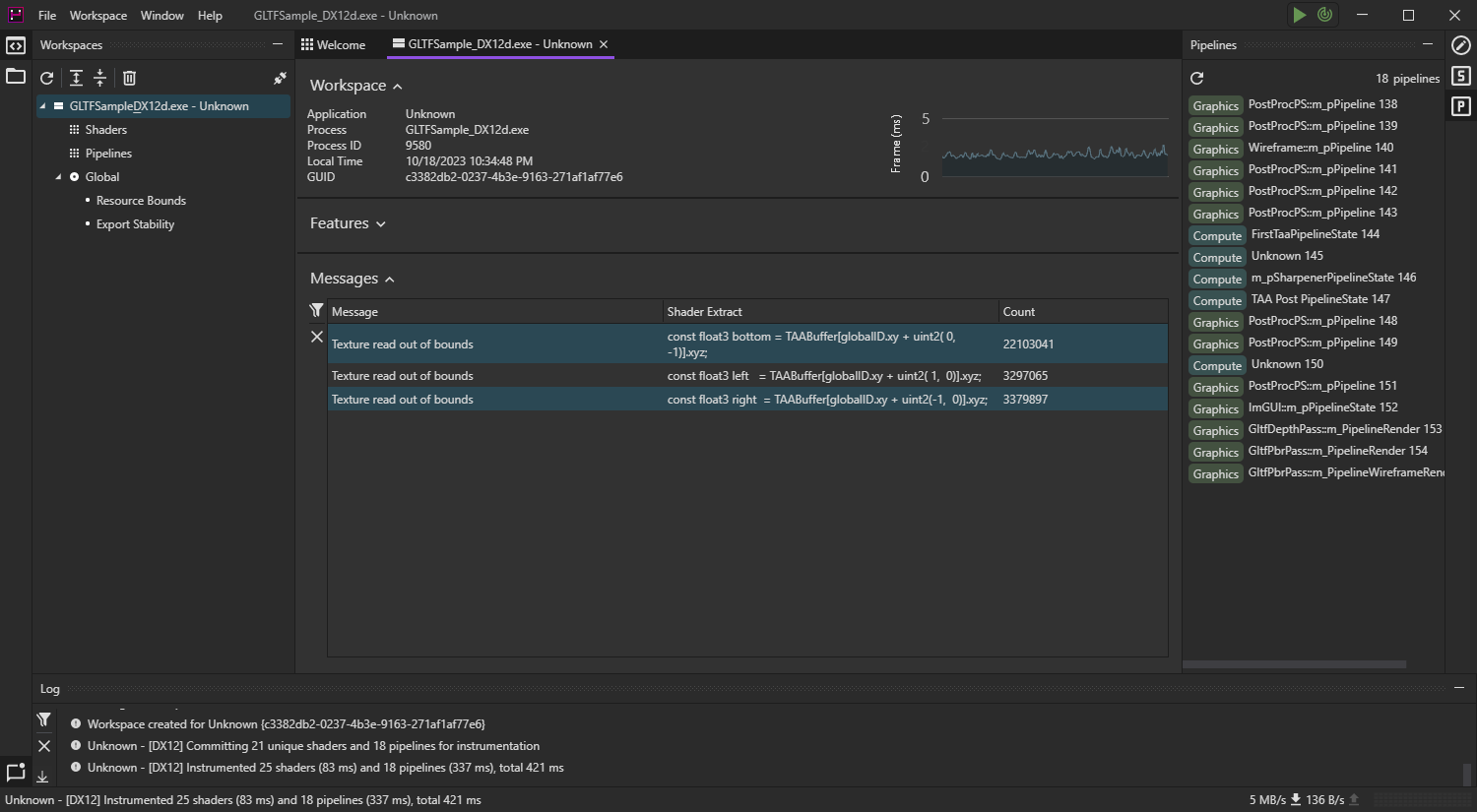Open the Shaders sidebar via S icon
1477x812 pixels.
pyautogui.click(x=1461, y=76)
